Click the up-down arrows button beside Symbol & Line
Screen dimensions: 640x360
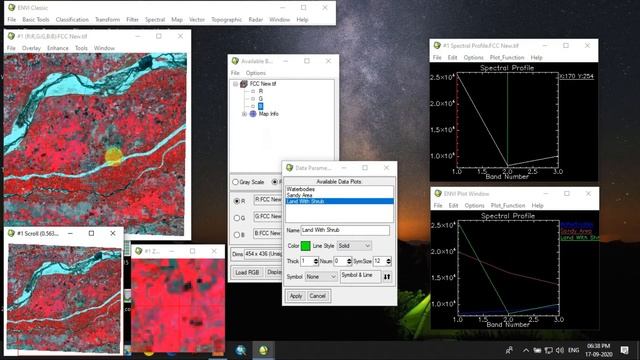click(387, 277)
